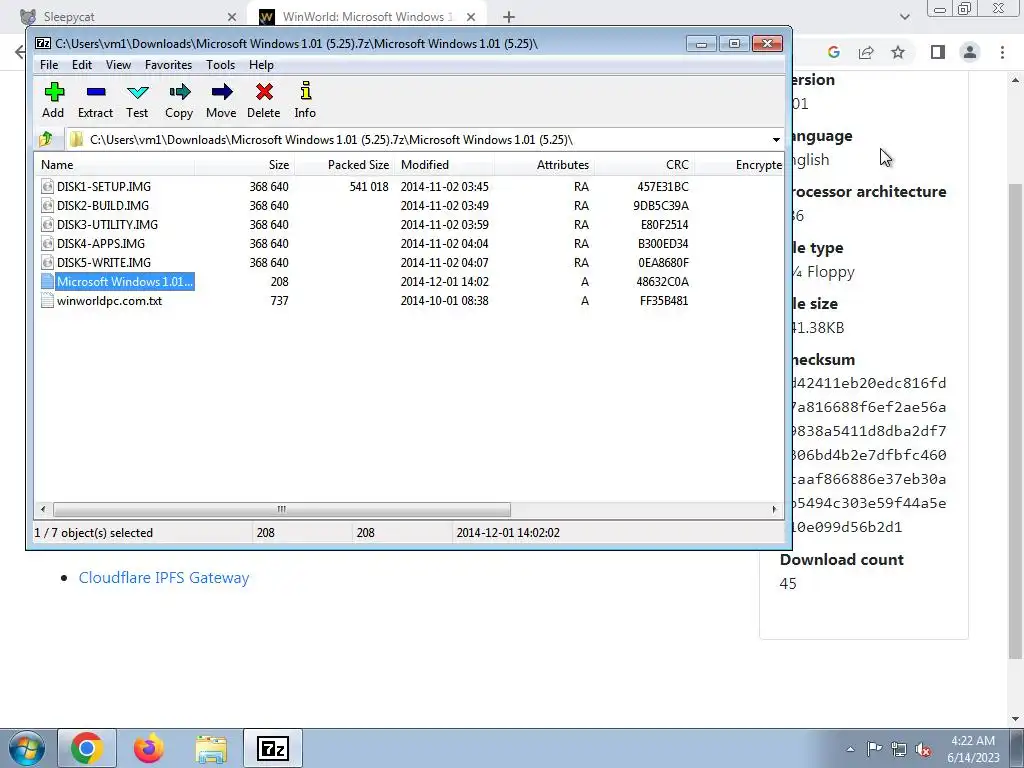Open the Tools menu
The image size is (1024, 768).
click(220, 65)
